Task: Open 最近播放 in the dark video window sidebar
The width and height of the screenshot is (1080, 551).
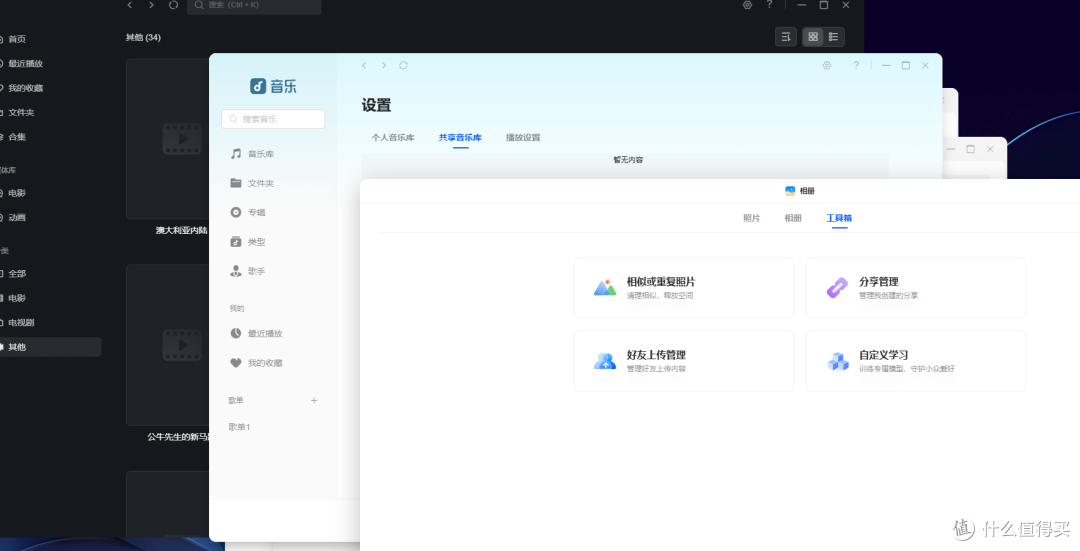Action: (x=25, y=63)
